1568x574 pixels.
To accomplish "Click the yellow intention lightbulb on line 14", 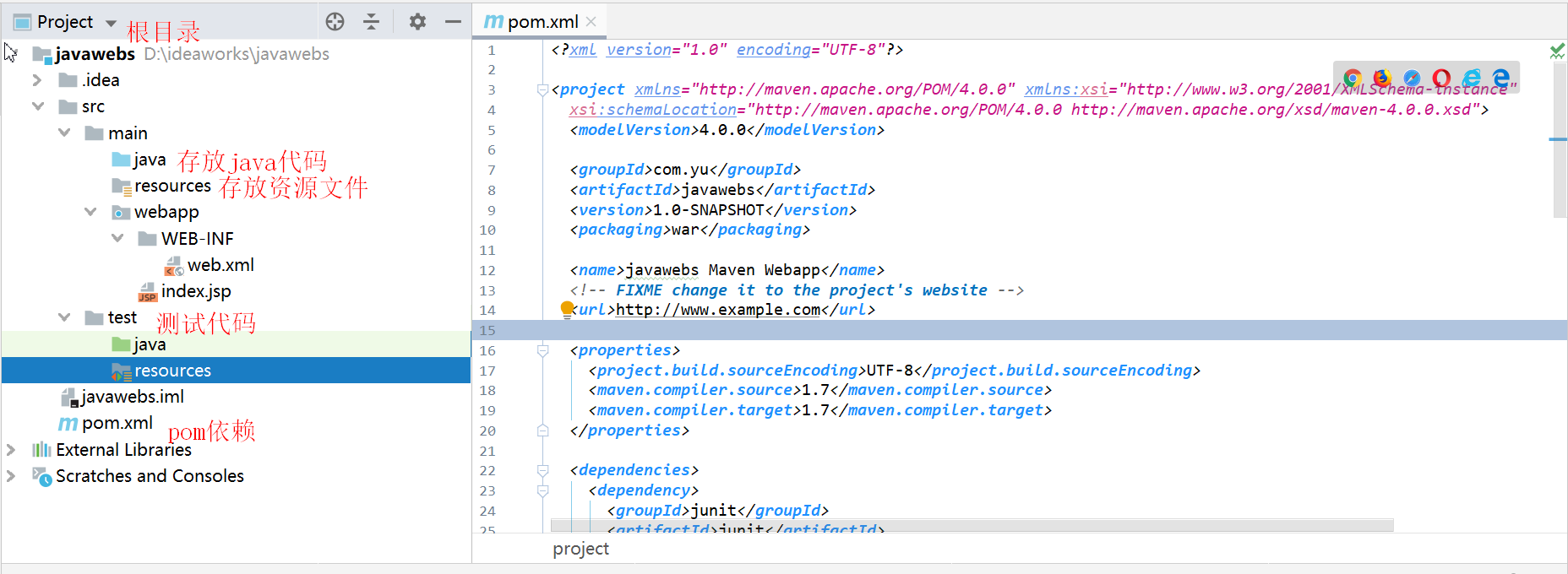I will pyautogui.click(x=567, y=309).
